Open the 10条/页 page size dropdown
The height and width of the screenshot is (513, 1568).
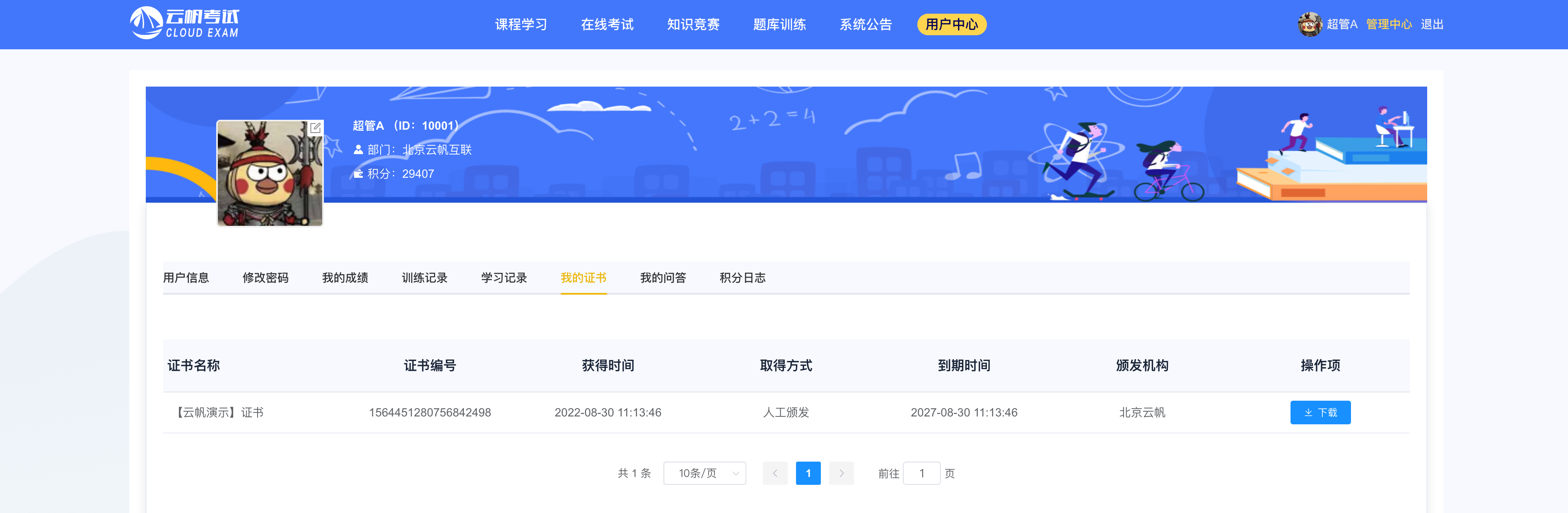pos(704,473)
